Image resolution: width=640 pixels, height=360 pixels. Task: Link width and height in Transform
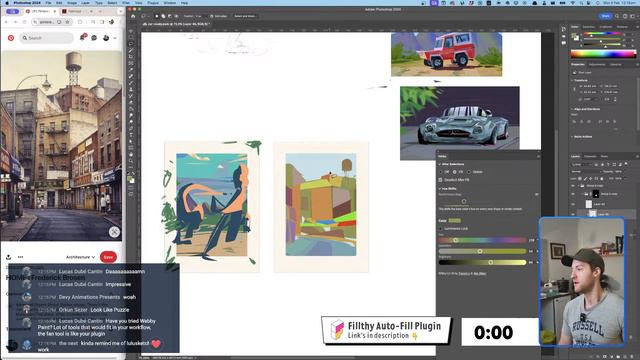(575, 89)
